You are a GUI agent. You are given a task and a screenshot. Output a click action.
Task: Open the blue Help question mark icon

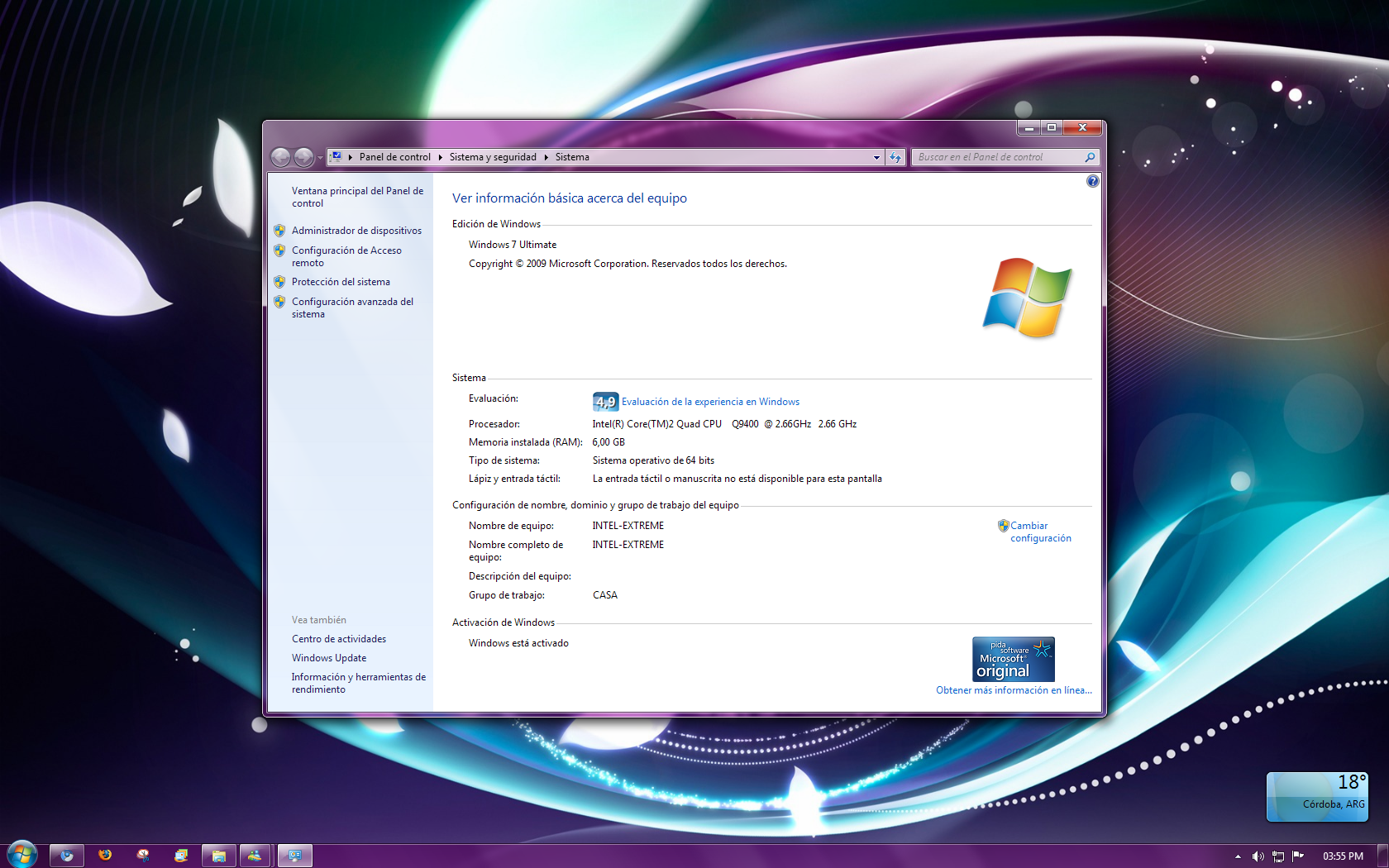coord(1092,181)
